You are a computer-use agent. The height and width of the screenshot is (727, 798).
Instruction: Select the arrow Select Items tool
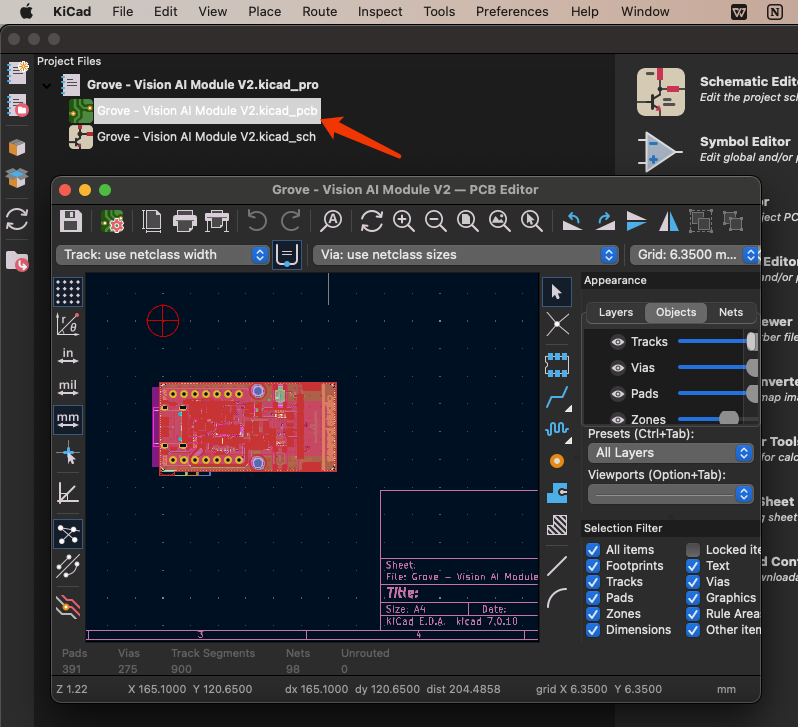(x=557, y=292)
